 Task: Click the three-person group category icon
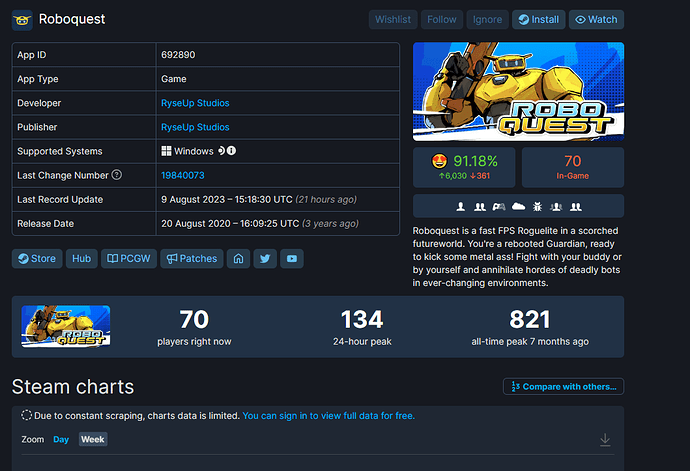coord(556,206)
